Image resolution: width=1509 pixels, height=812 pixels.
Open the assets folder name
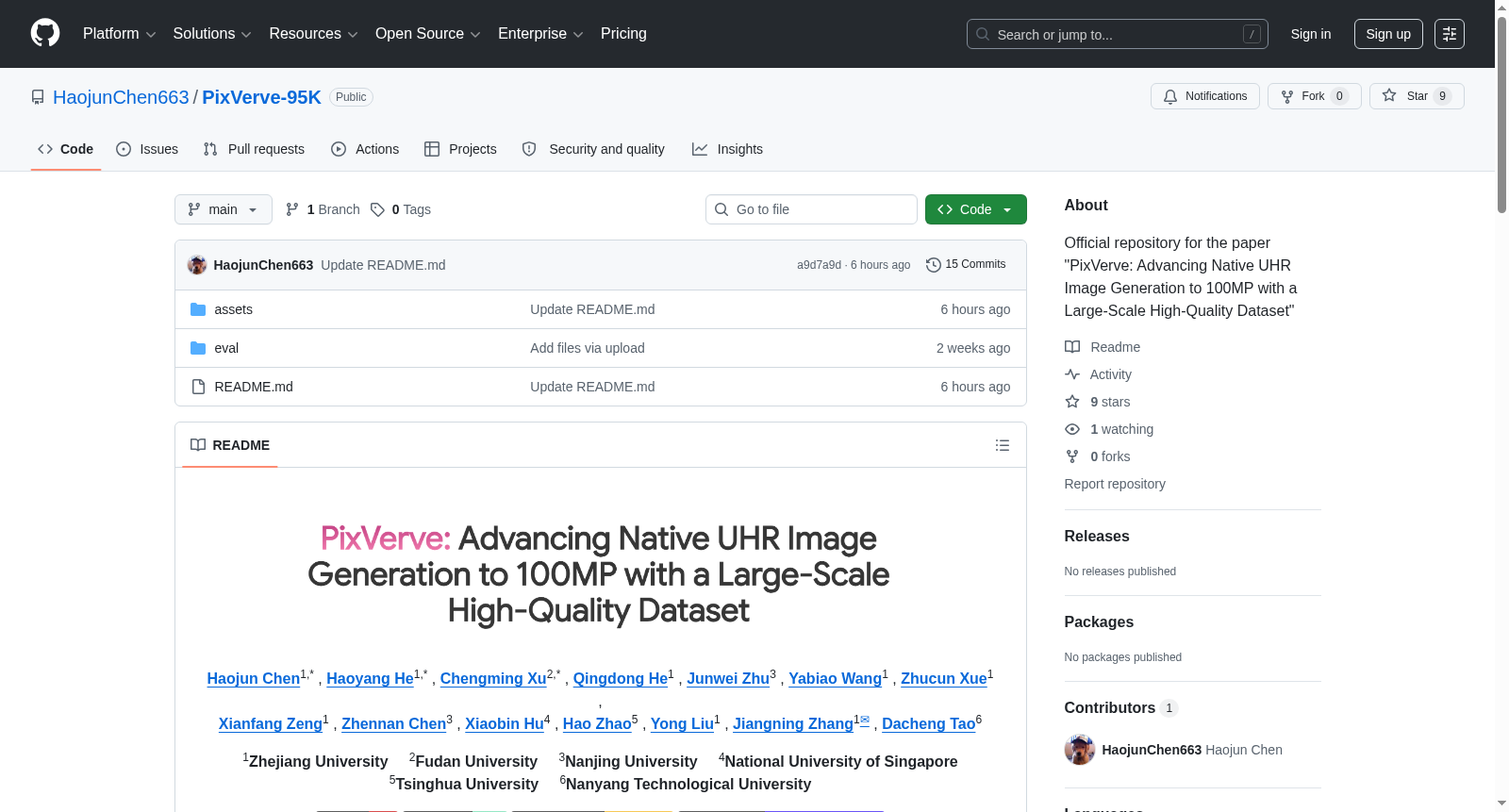233,309
